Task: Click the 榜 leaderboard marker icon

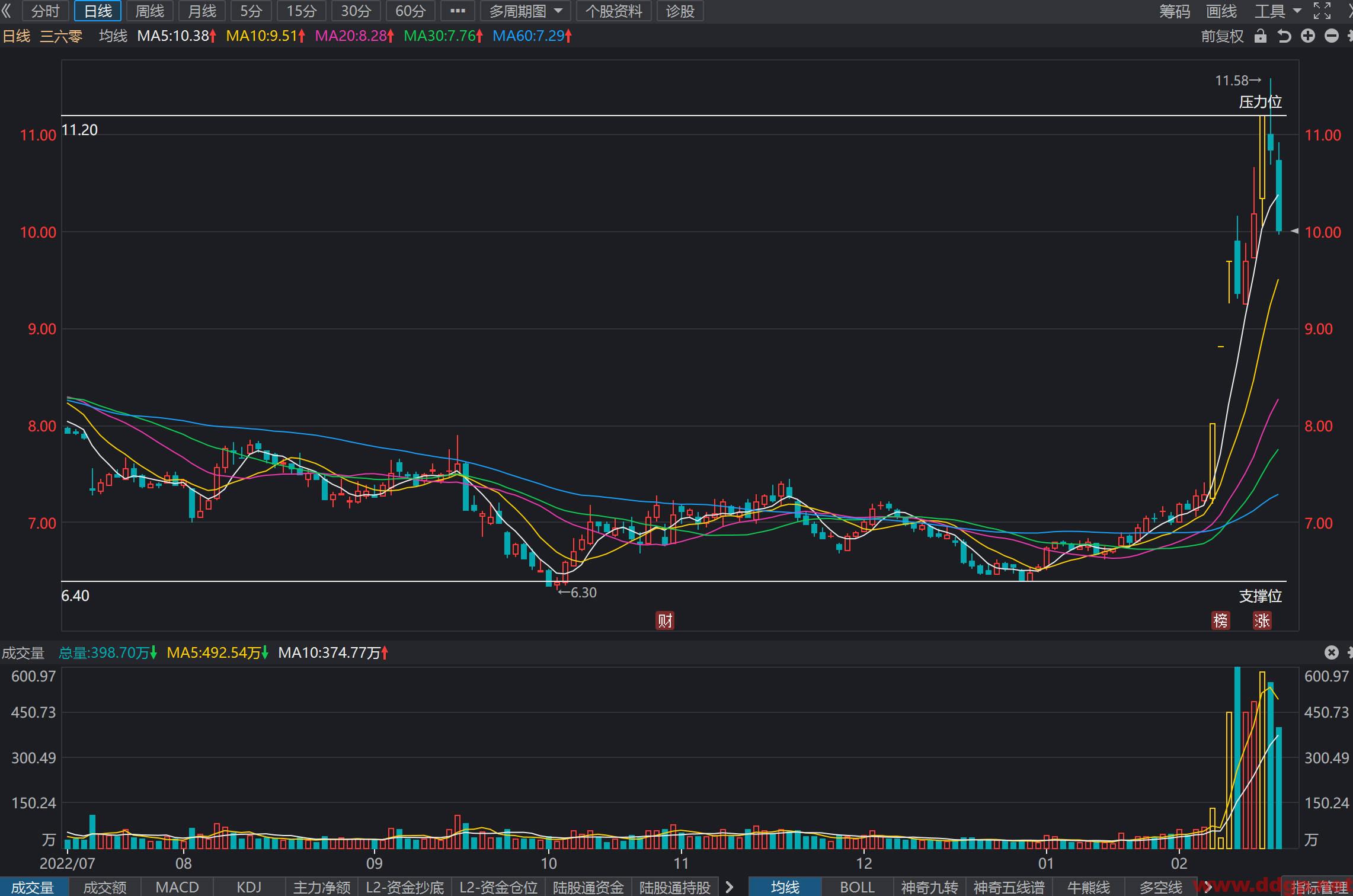Action: click(1221, 620)
